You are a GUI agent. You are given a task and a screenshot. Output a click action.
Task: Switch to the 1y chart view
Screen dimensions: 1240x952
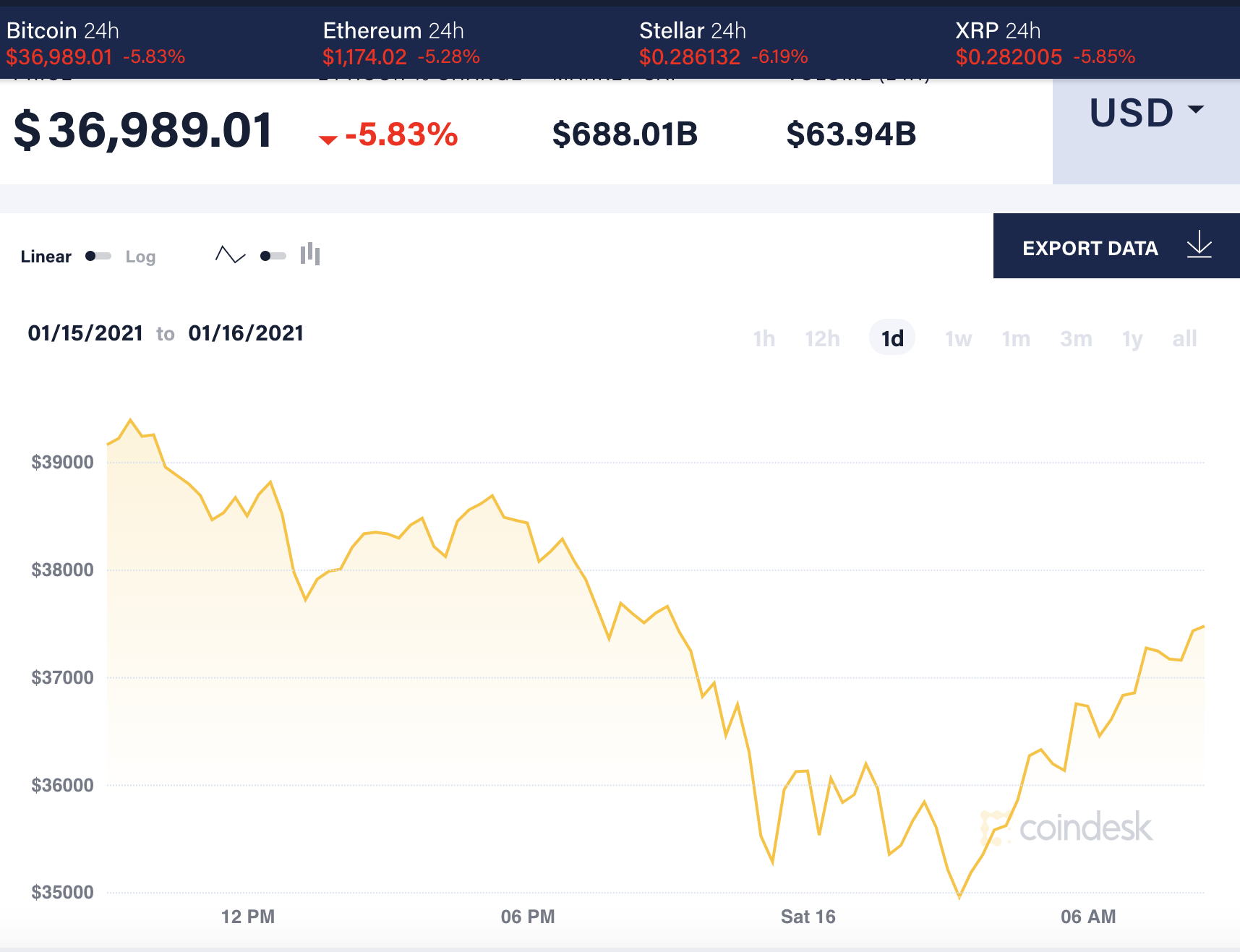1132,338
